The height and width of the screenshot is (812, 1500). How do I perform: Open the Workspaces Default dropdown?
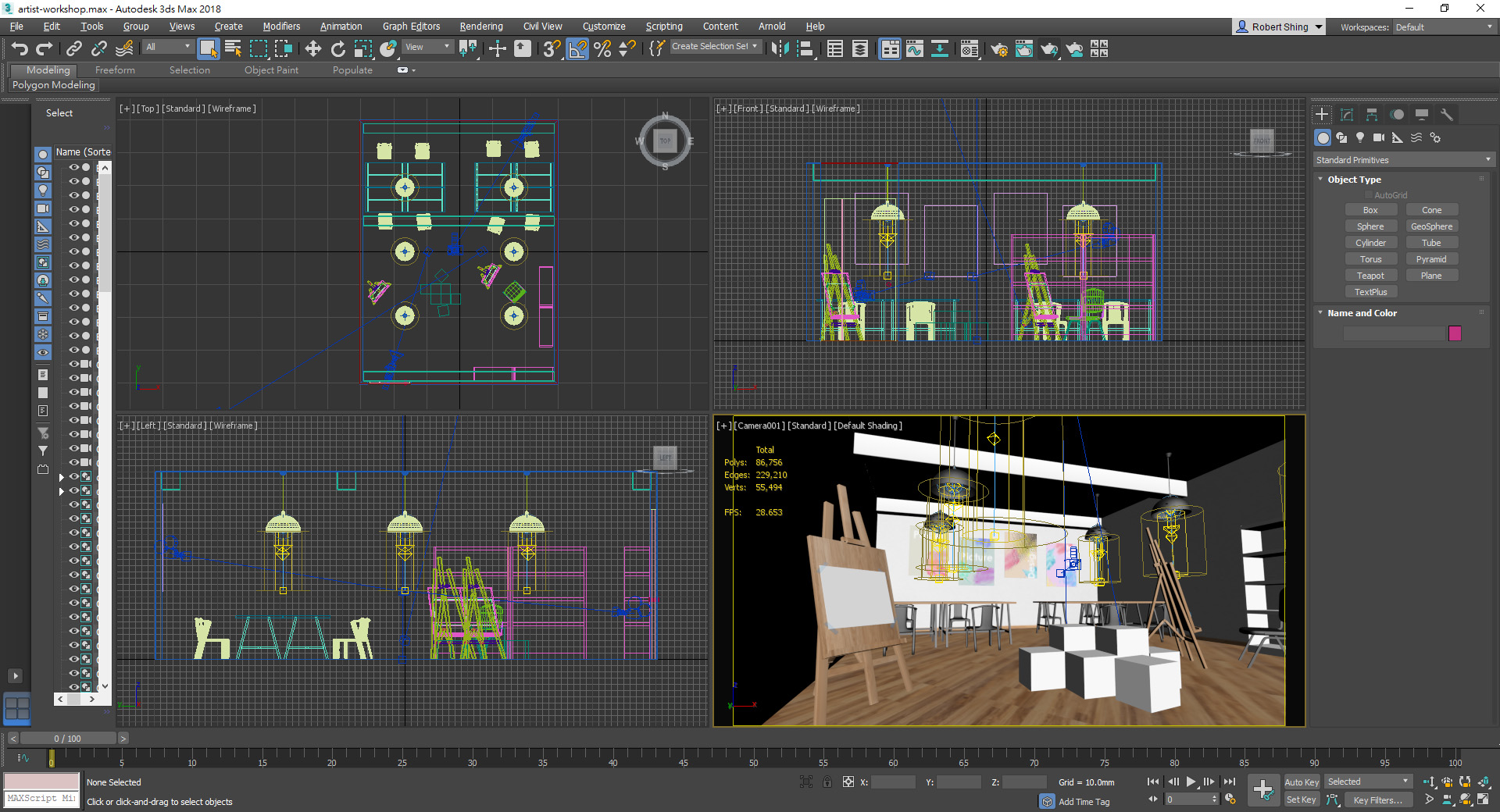pos(1444,27)
